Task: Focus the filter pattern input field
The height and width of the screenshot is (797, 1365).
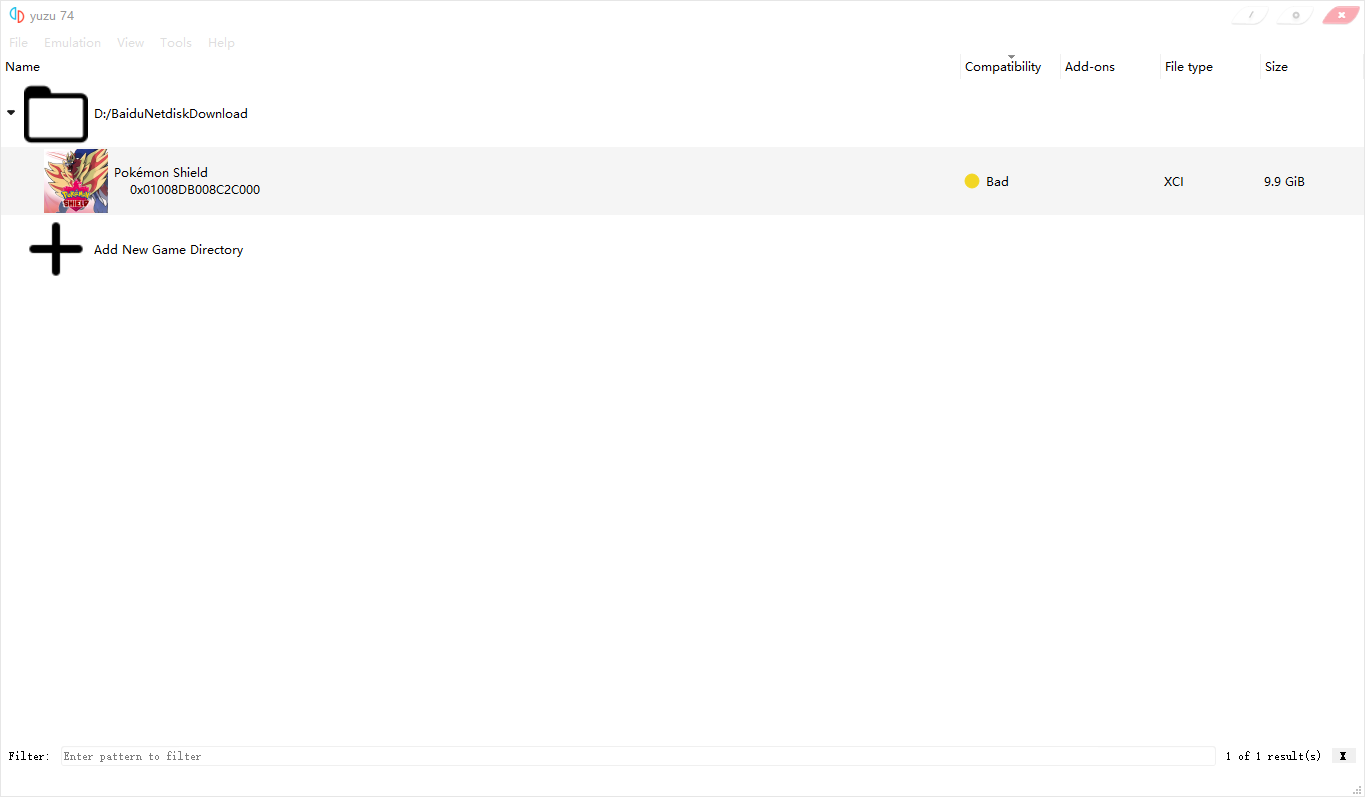Action: click(x=638, y=756)
